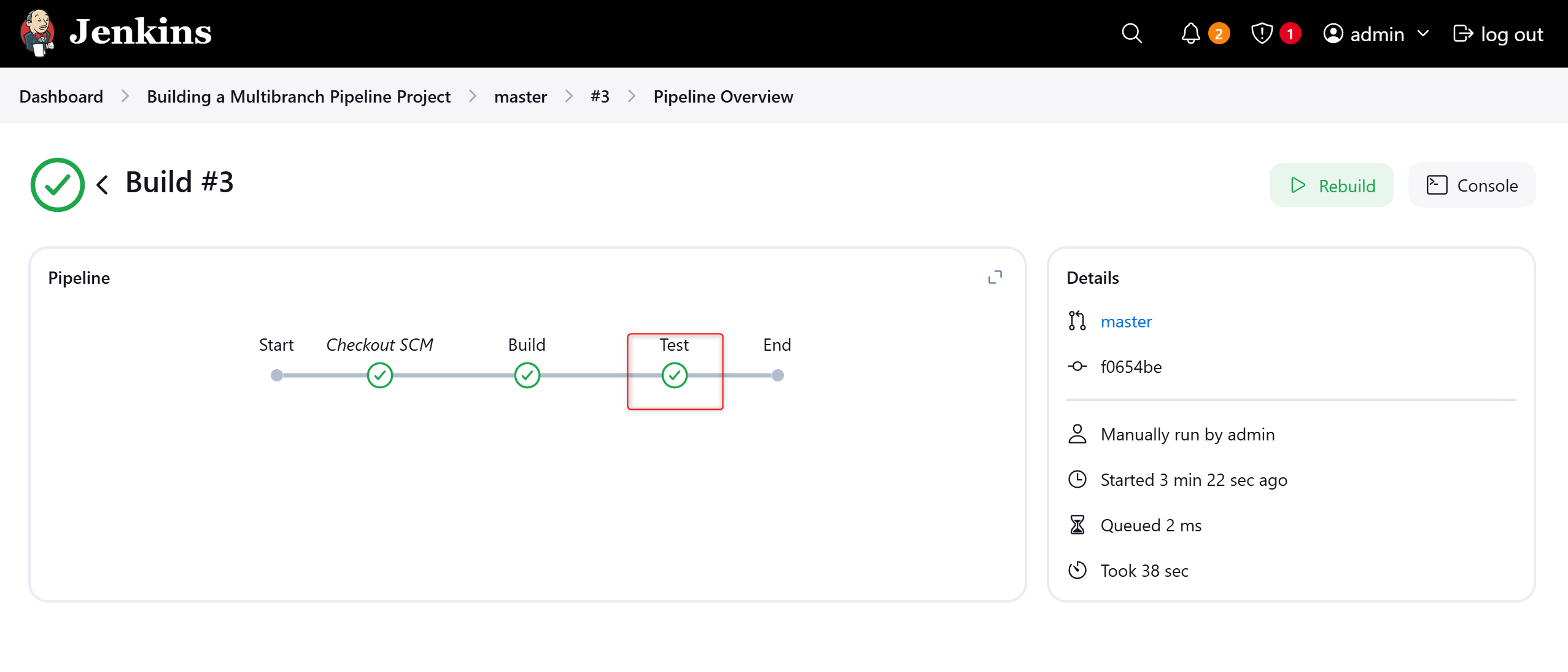Click the Started 3 min 22 sec ago text
The width and height of the screenshot is (1568, 672).
pyautogui.click(x=1193, y=480)
